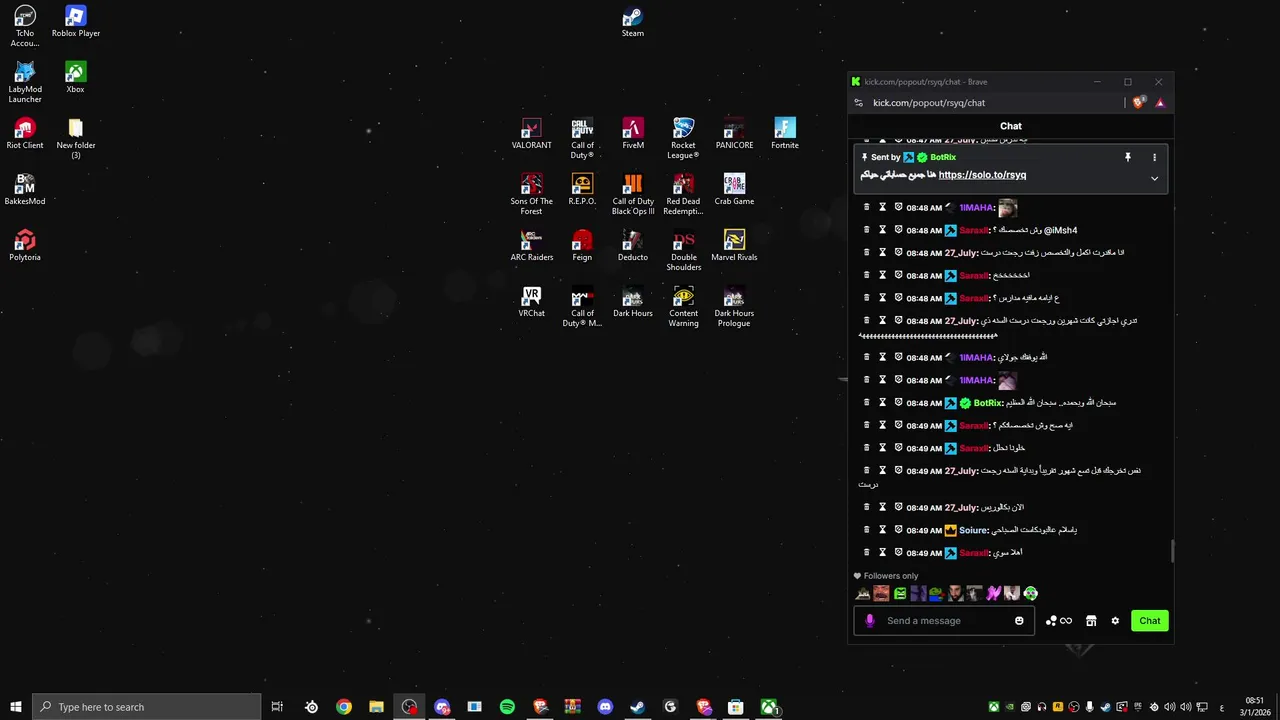The image size is (1280, 720).
Task: Select the Red Dead Redemption icon
Action: [x=683, y=194]
